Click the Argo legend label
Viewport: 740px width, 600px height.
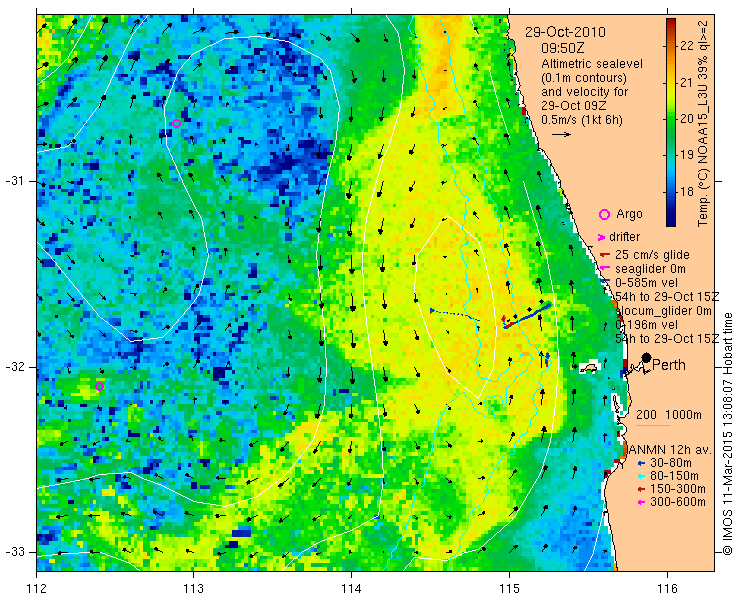point(629,214)
